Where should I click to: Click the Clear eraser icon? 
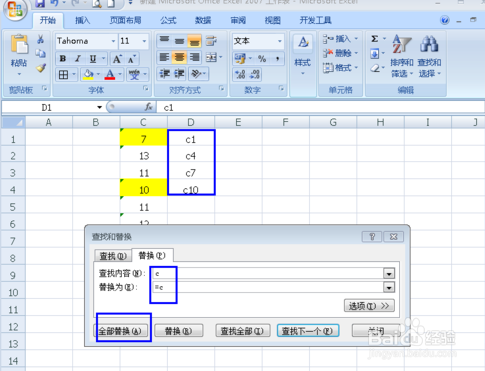tap(375, 68)
